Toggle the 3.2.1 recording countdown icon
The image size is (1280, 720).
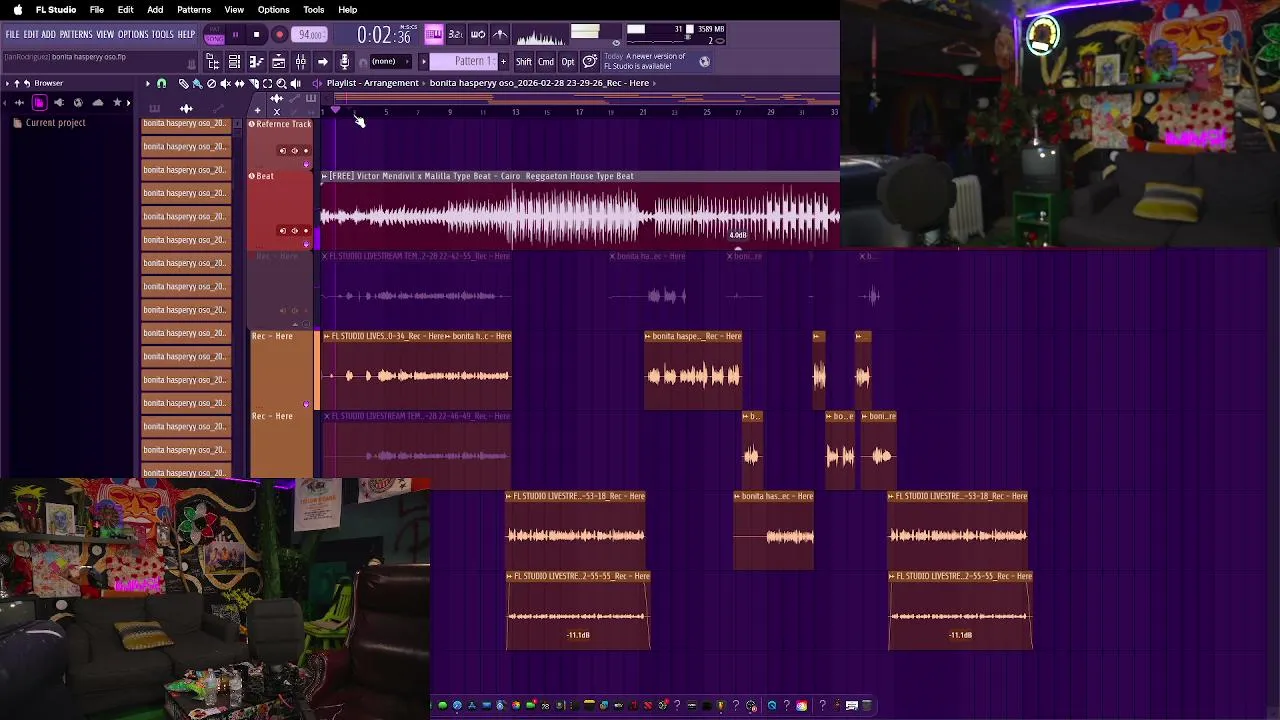tap(455, 34)
